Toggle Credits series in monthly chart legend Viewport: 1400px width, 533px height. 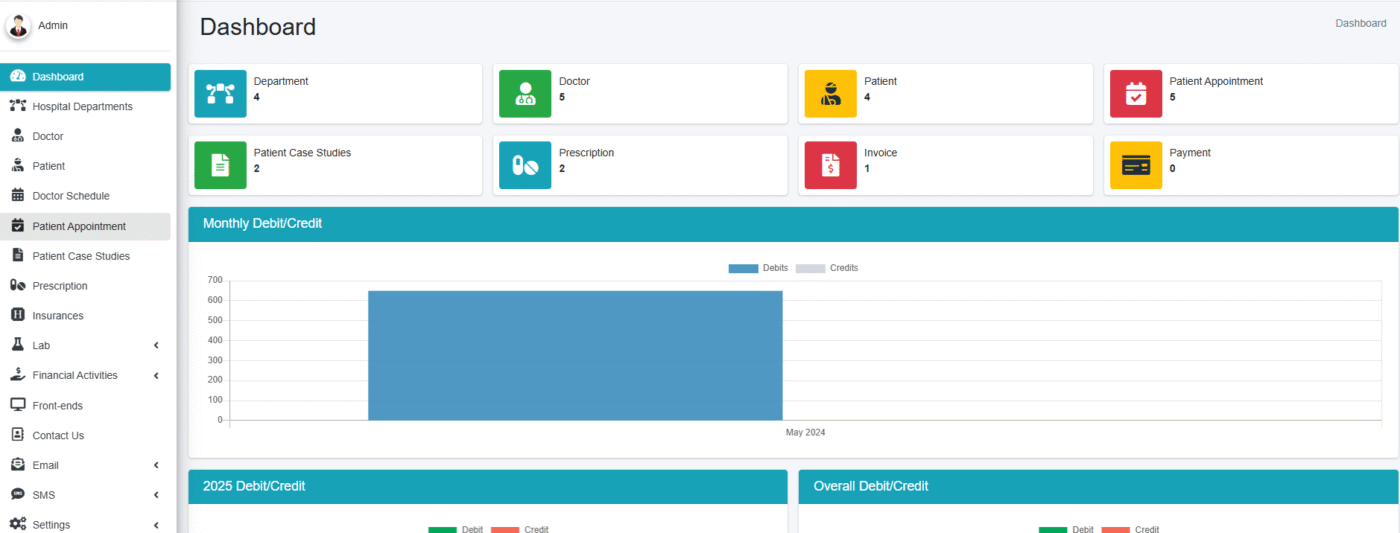(827, 268)
